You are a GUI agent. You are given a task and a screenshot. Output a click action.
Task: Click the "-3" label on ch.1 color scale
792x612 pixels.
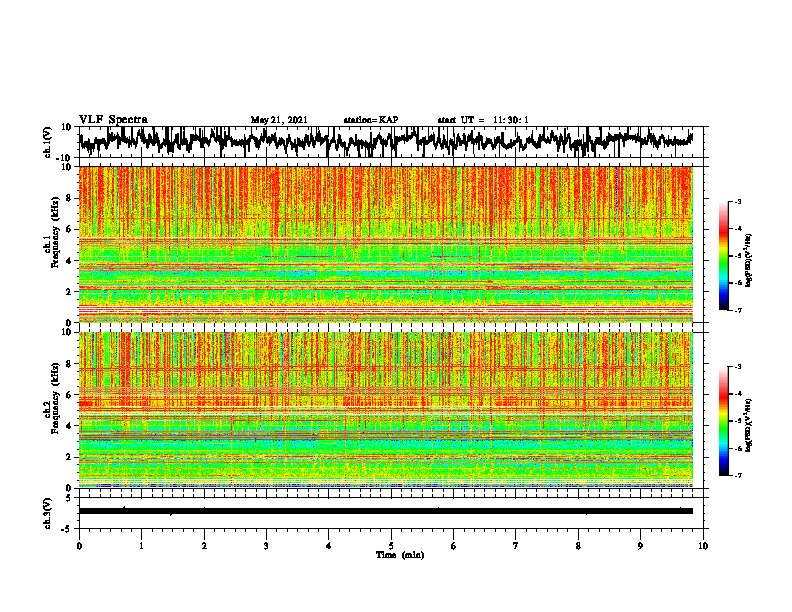[738, 201]
